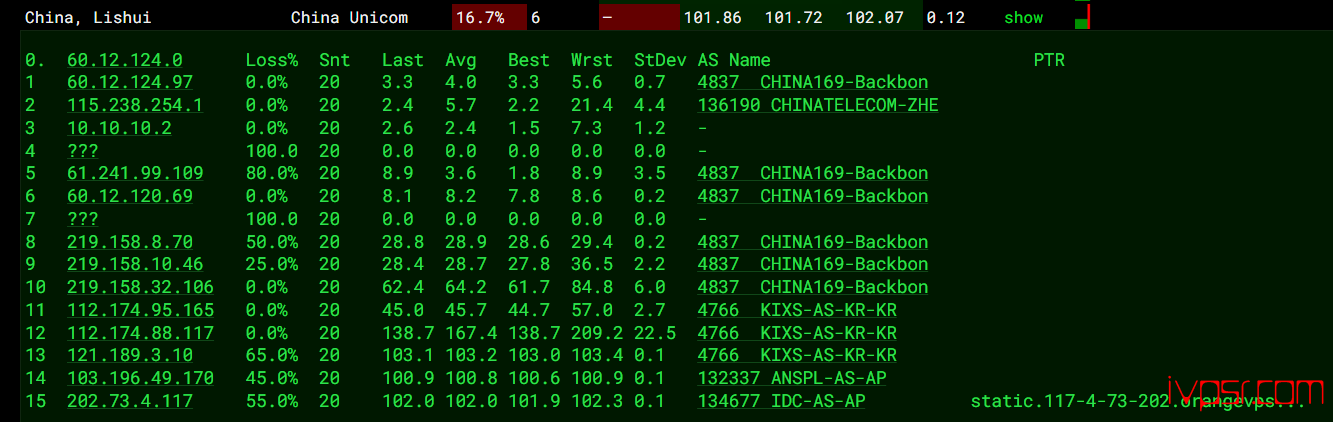This screenshot has width=1333, height=422.
Task: Click the 'Wrst' column header
Action: tap(592, 60)
